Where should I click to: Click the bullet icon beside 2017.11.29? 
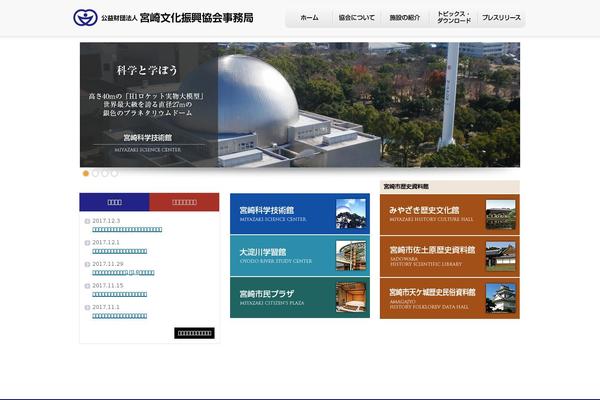click(x=87, y=264)
